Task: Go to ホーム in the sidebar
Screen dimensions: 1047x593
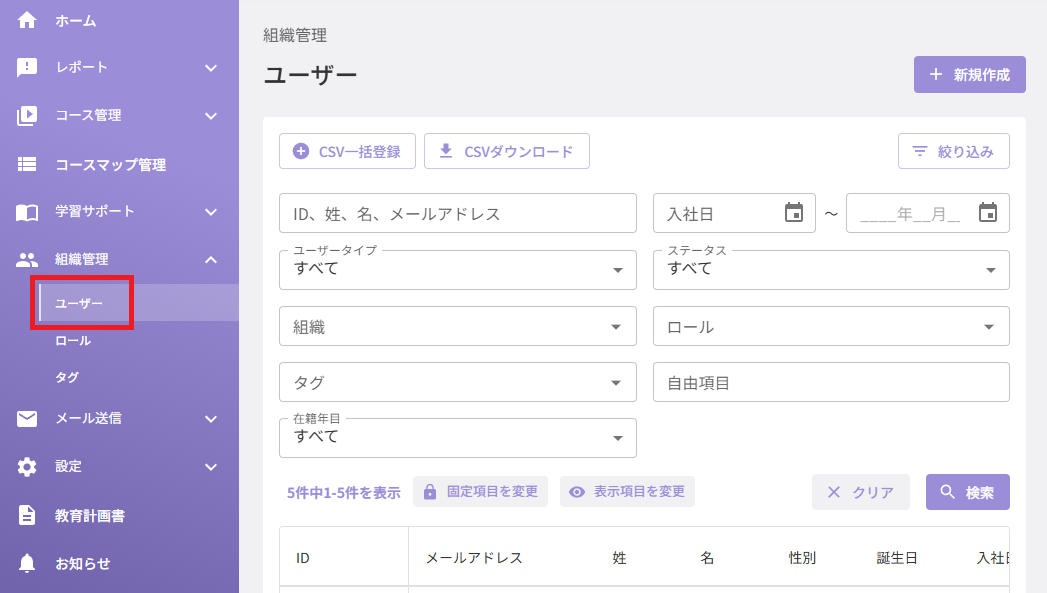Action: [x=75, y=21]
